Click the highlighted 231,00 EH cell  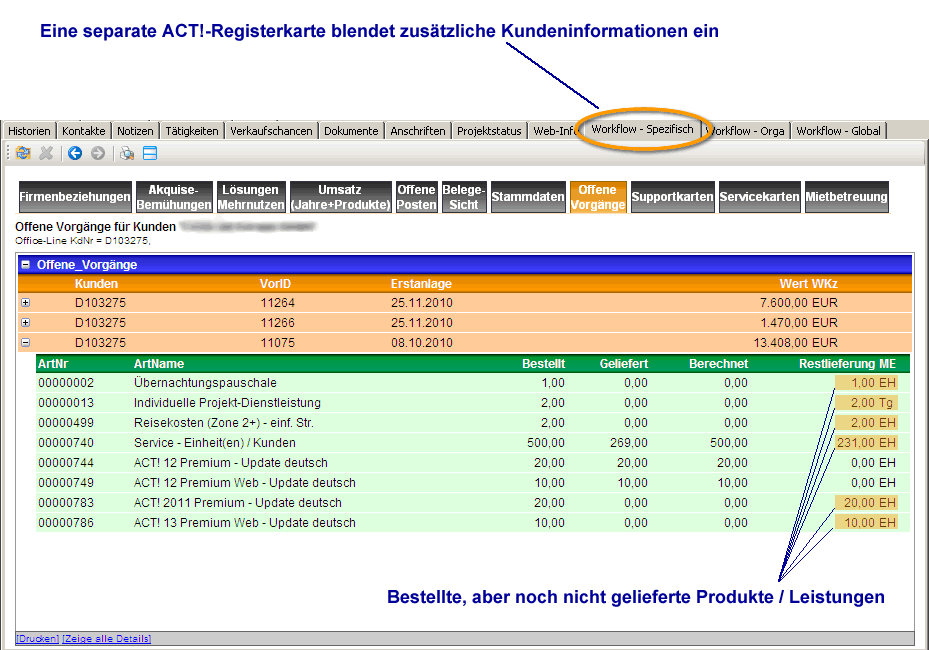866,443
